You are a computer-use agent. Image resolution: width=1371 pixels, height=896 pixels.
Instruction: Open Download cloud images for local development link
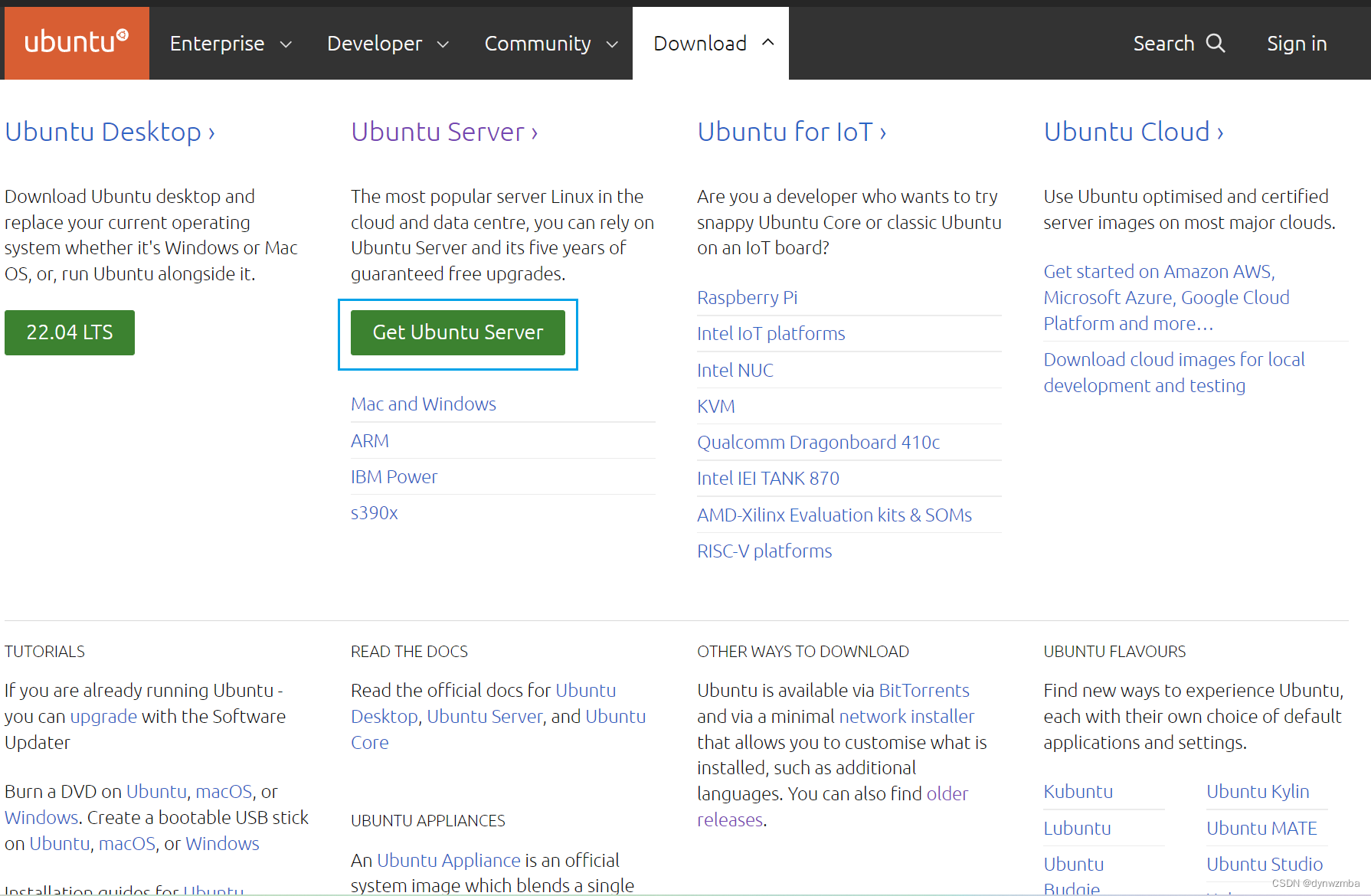coord(1174,373)
